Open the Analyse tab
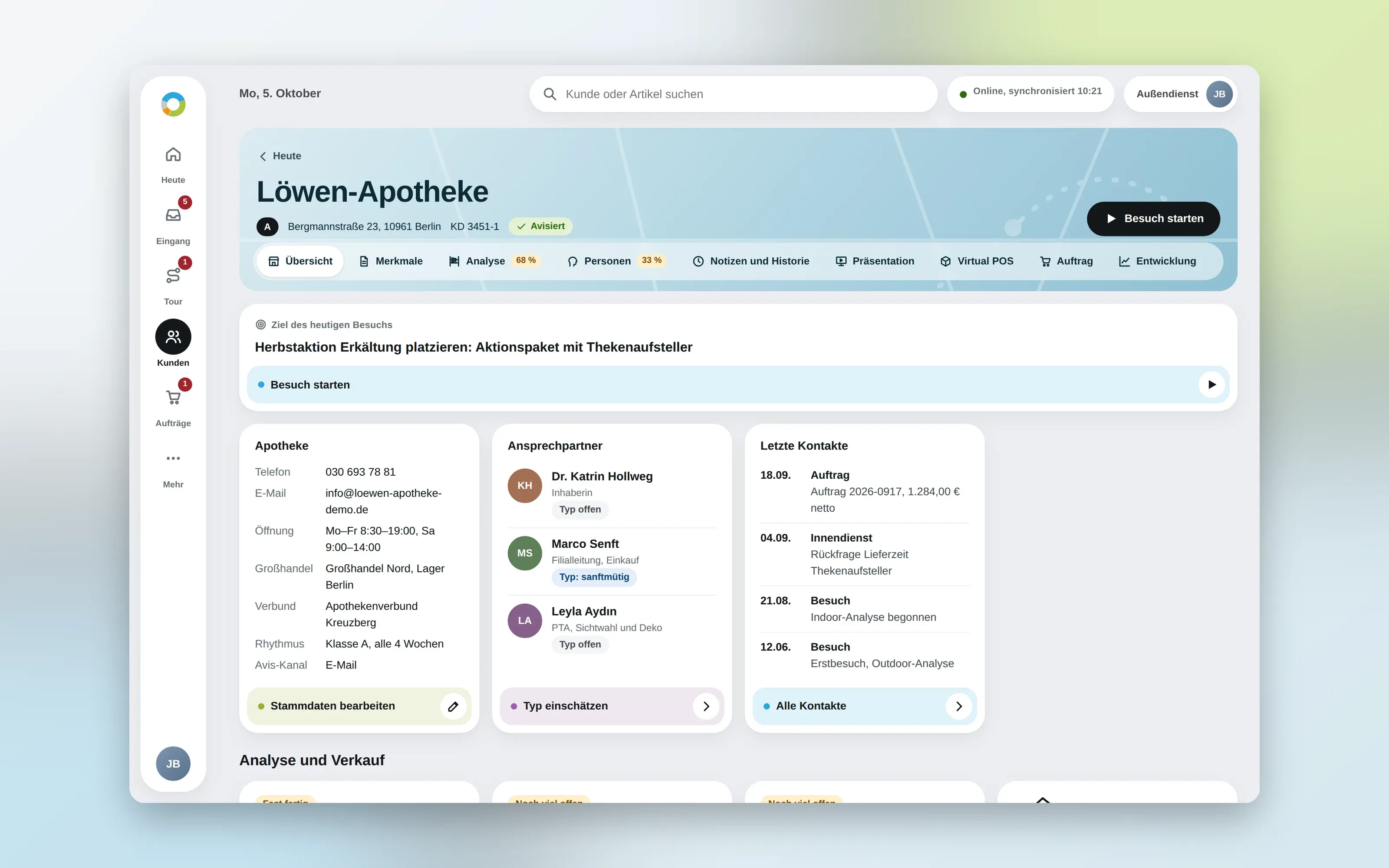Viewport: 1389px width, 868px height. click(494, 261)
